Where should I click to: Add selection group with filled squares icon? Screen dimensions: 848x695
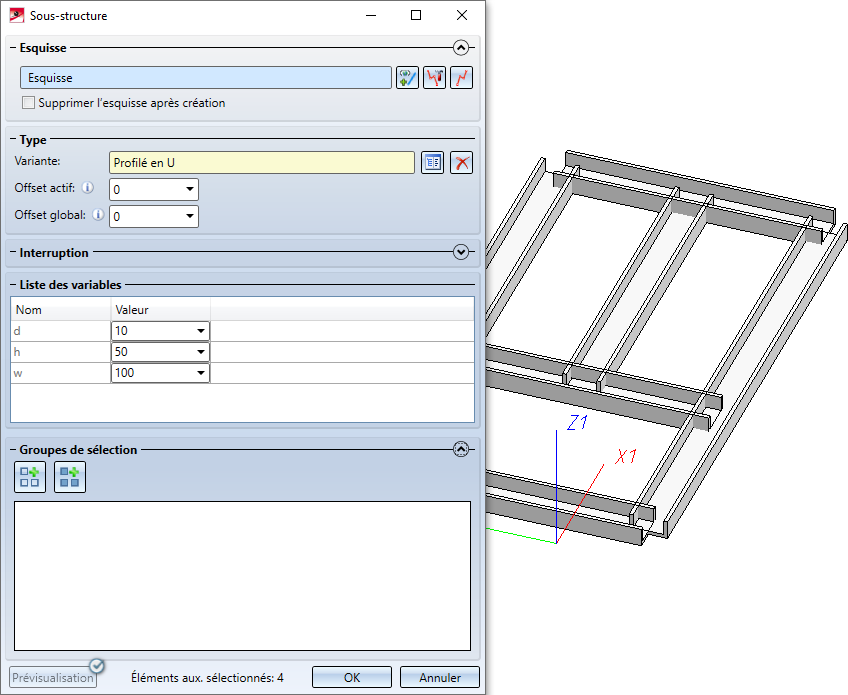[x=70, y=477]
